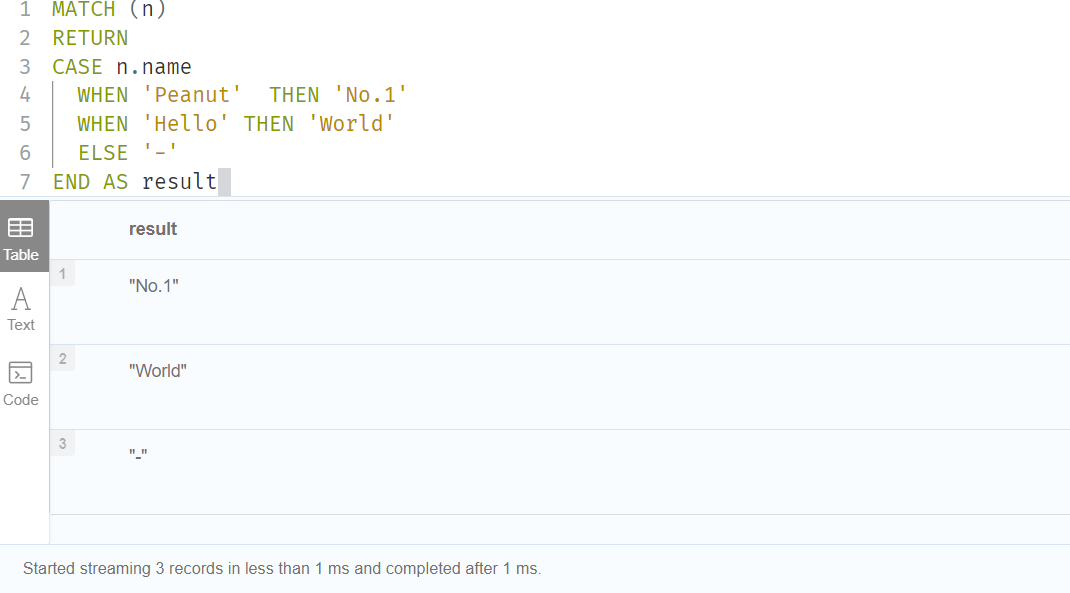Click the MATCH keyword on line one
Image resolution: width=1070 pixels, height=593 pixels.
click(84, 10)
